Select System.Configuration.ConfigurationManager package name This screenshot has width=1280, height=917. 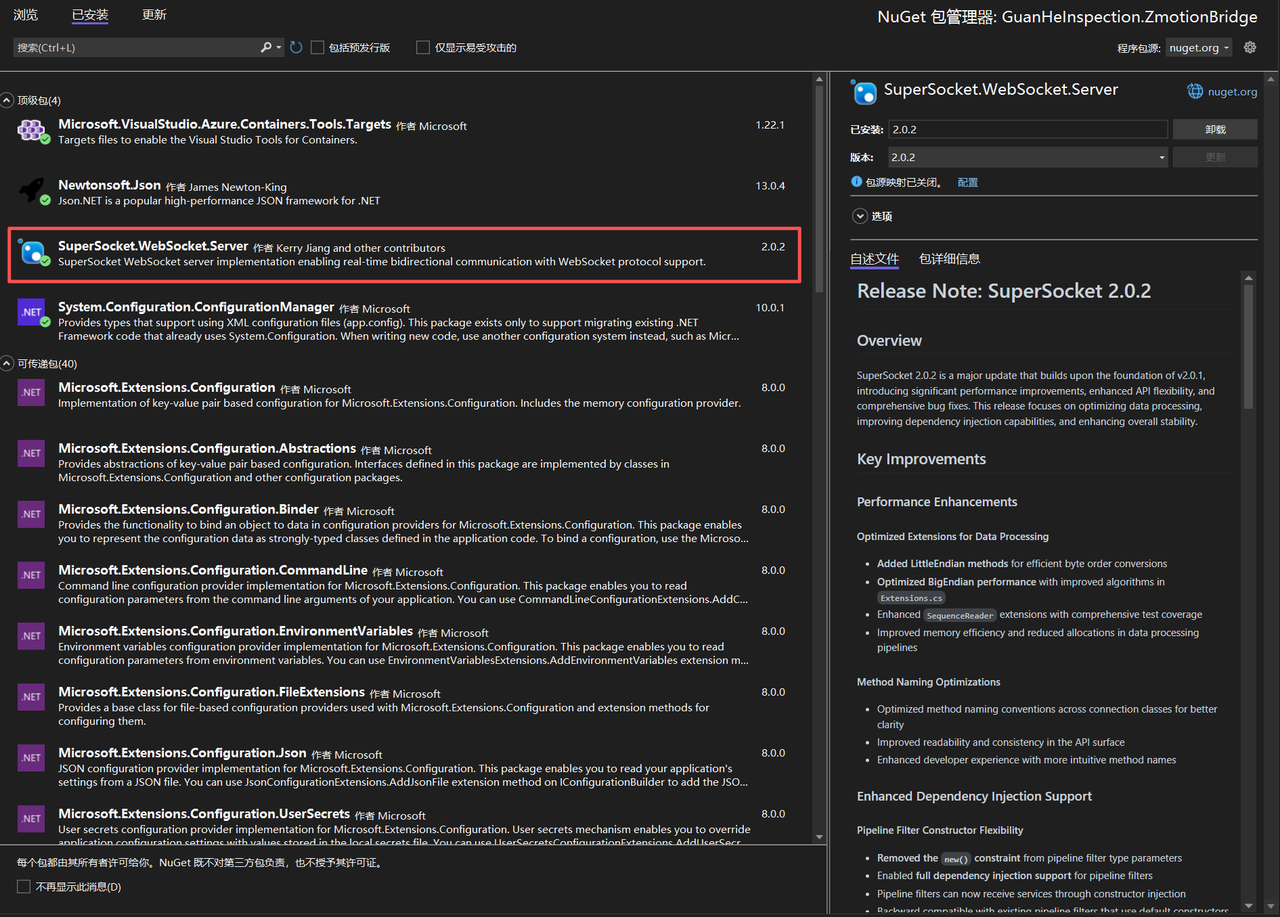click(196, 307)
